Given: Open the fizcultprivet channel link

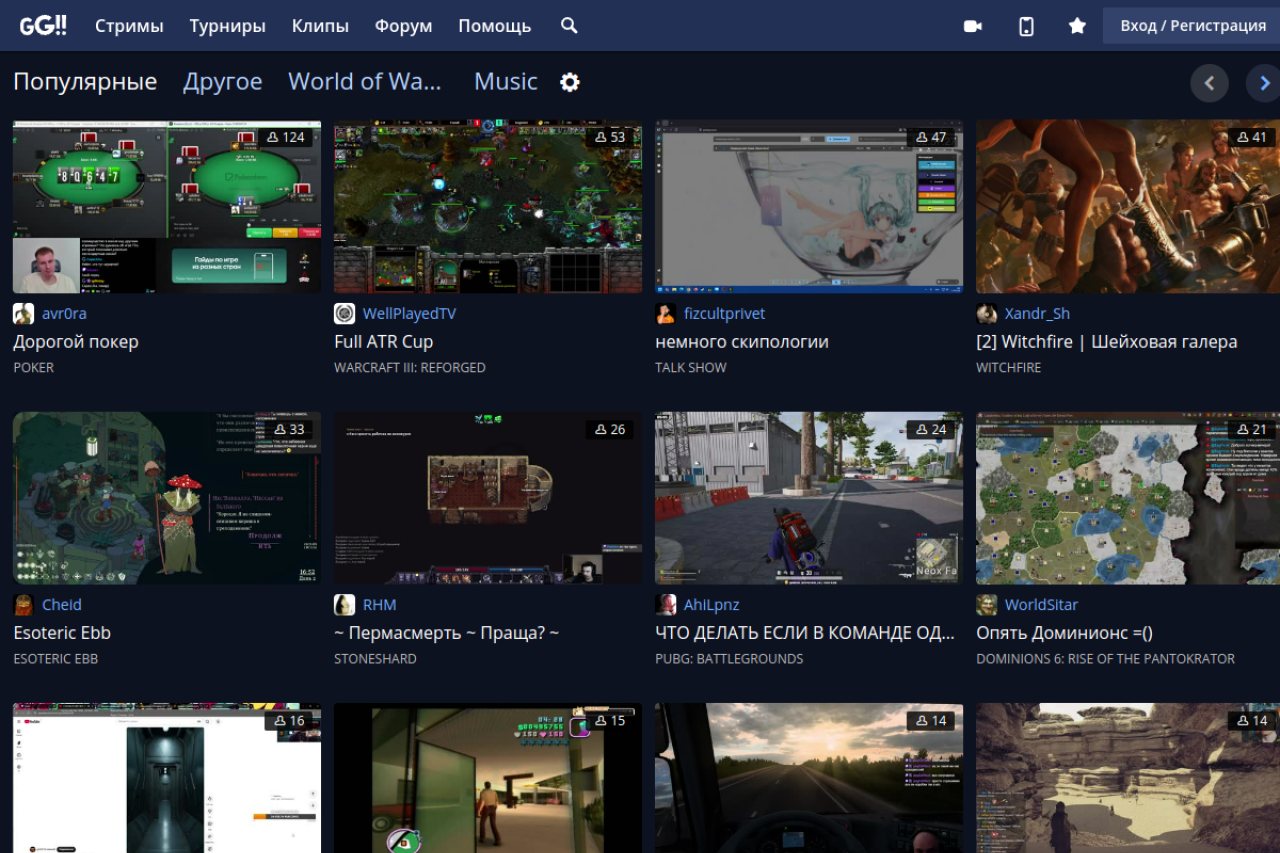Looking at the screenshot, I should [724, 314].
